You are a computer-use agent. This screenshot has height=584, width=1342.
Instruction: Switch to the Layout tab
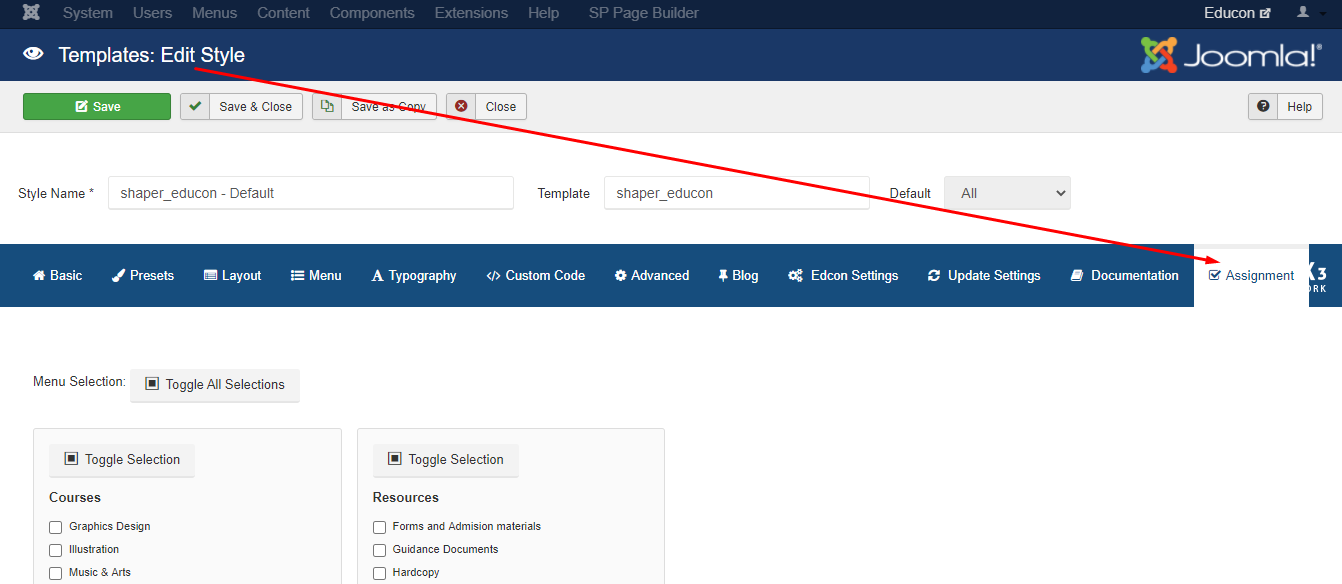pos(232,275)
